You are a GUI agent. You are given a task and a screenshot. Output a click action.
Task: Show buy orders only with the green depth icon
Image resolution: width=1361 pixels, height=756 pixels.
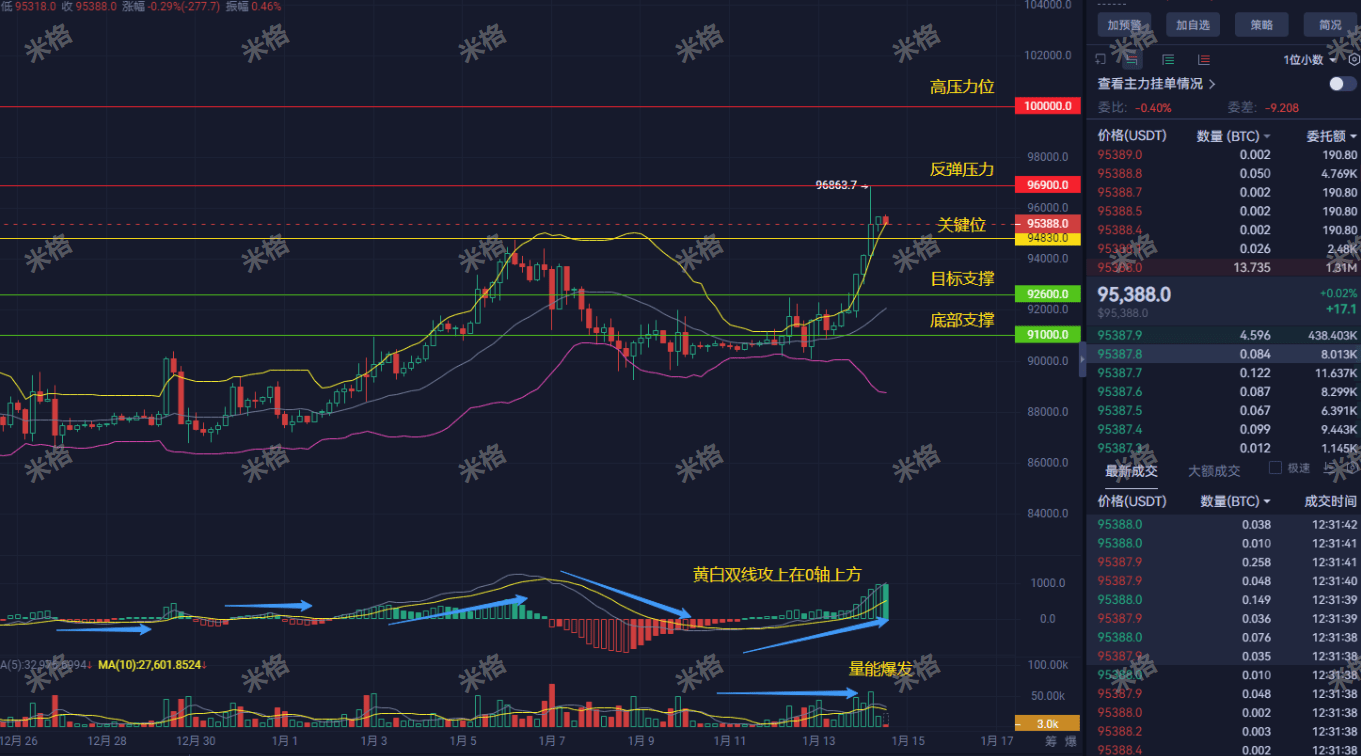tap(1167, 60)
